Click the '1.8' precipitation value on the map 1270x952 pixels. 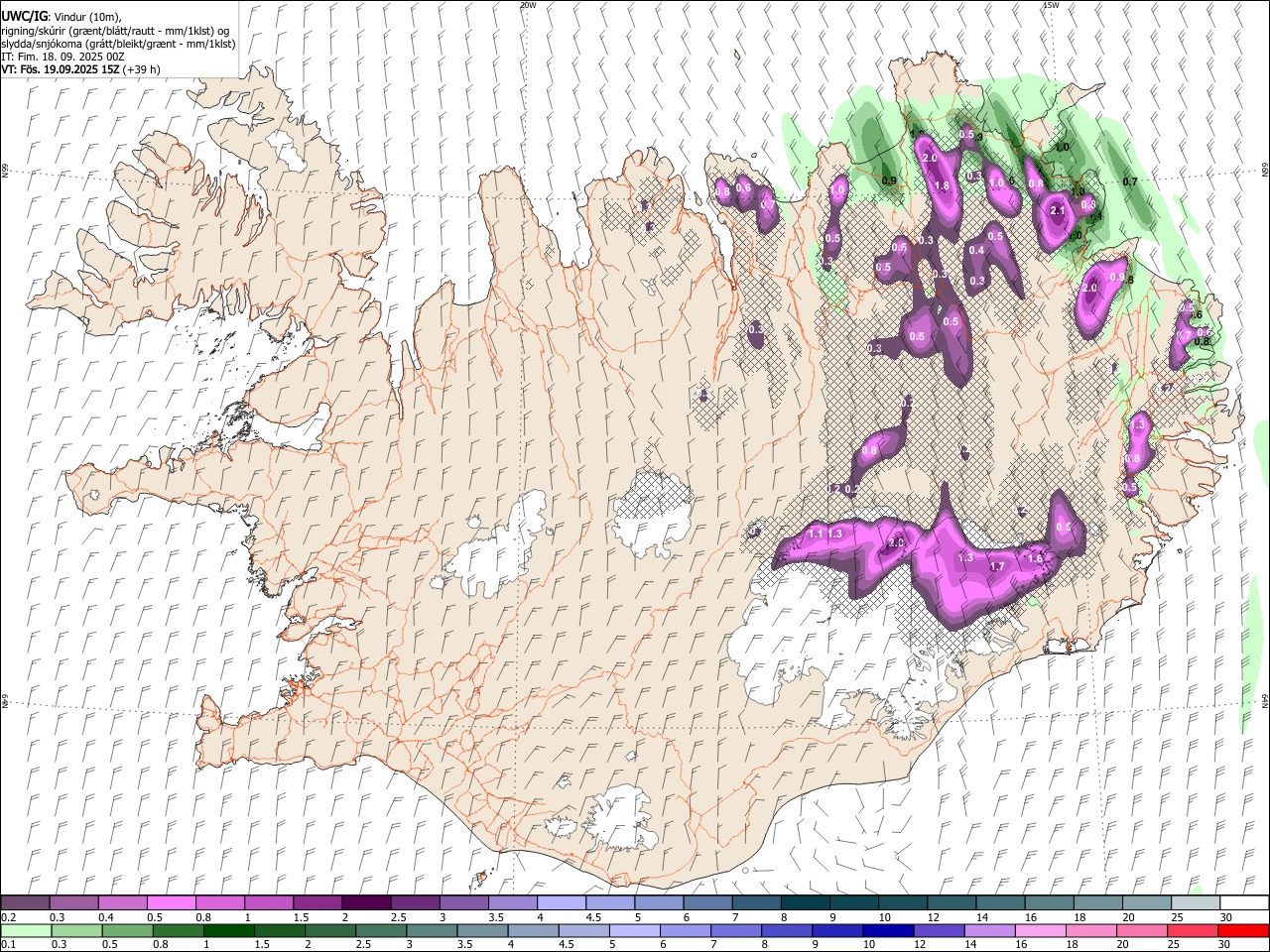tap(943, 185)
